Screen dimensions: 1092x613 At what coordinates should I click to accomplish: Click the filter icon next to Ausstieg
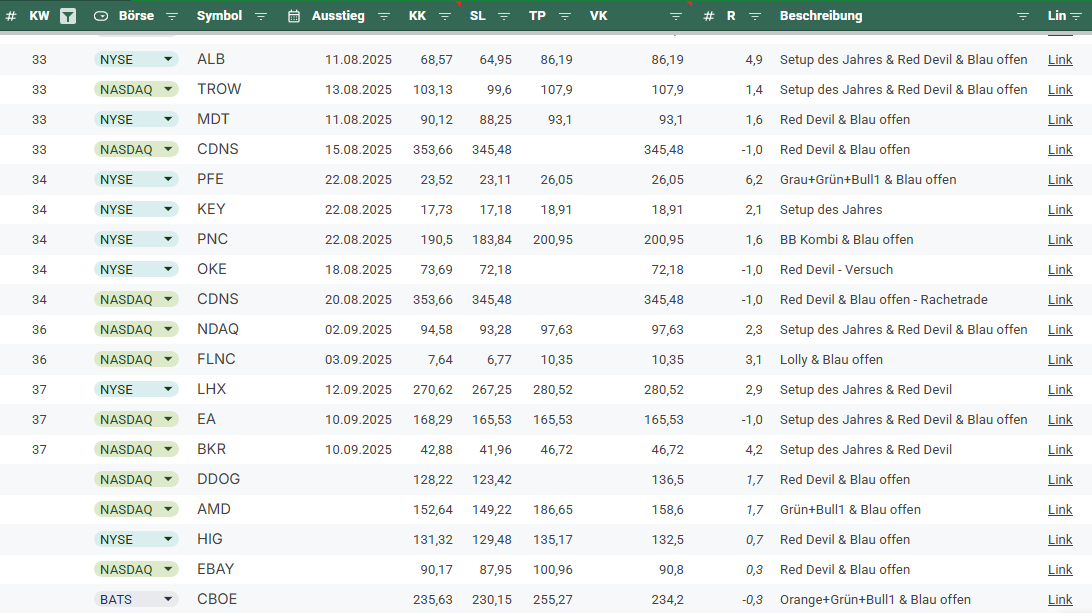(x=384, y=16)
